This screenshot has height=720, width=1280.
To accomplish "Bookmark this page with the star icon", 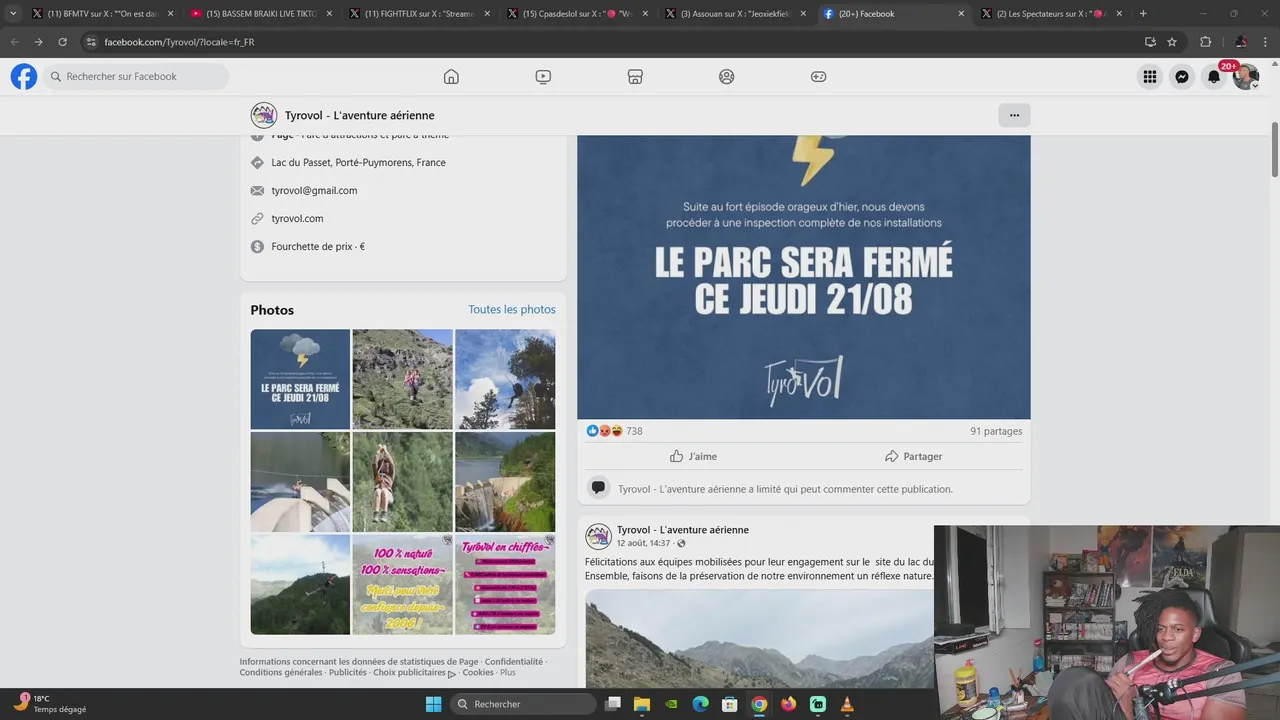I will click(1172, 42).
